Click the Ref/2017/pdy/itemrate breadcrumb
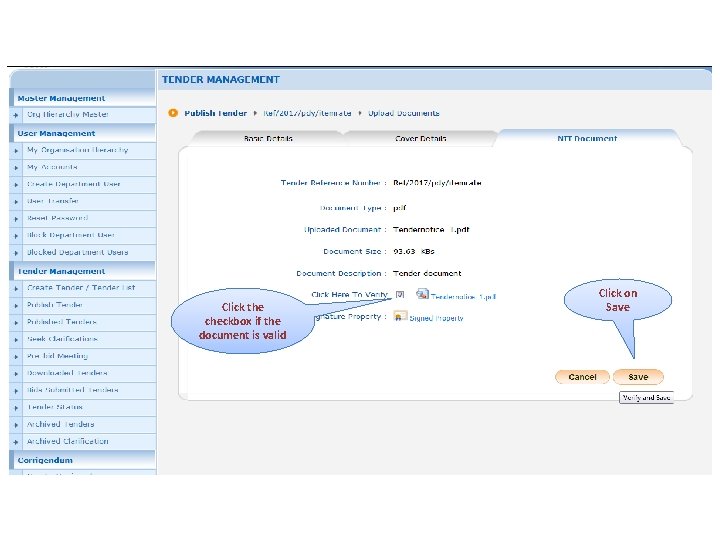720x540 pixels. [307, 113]
